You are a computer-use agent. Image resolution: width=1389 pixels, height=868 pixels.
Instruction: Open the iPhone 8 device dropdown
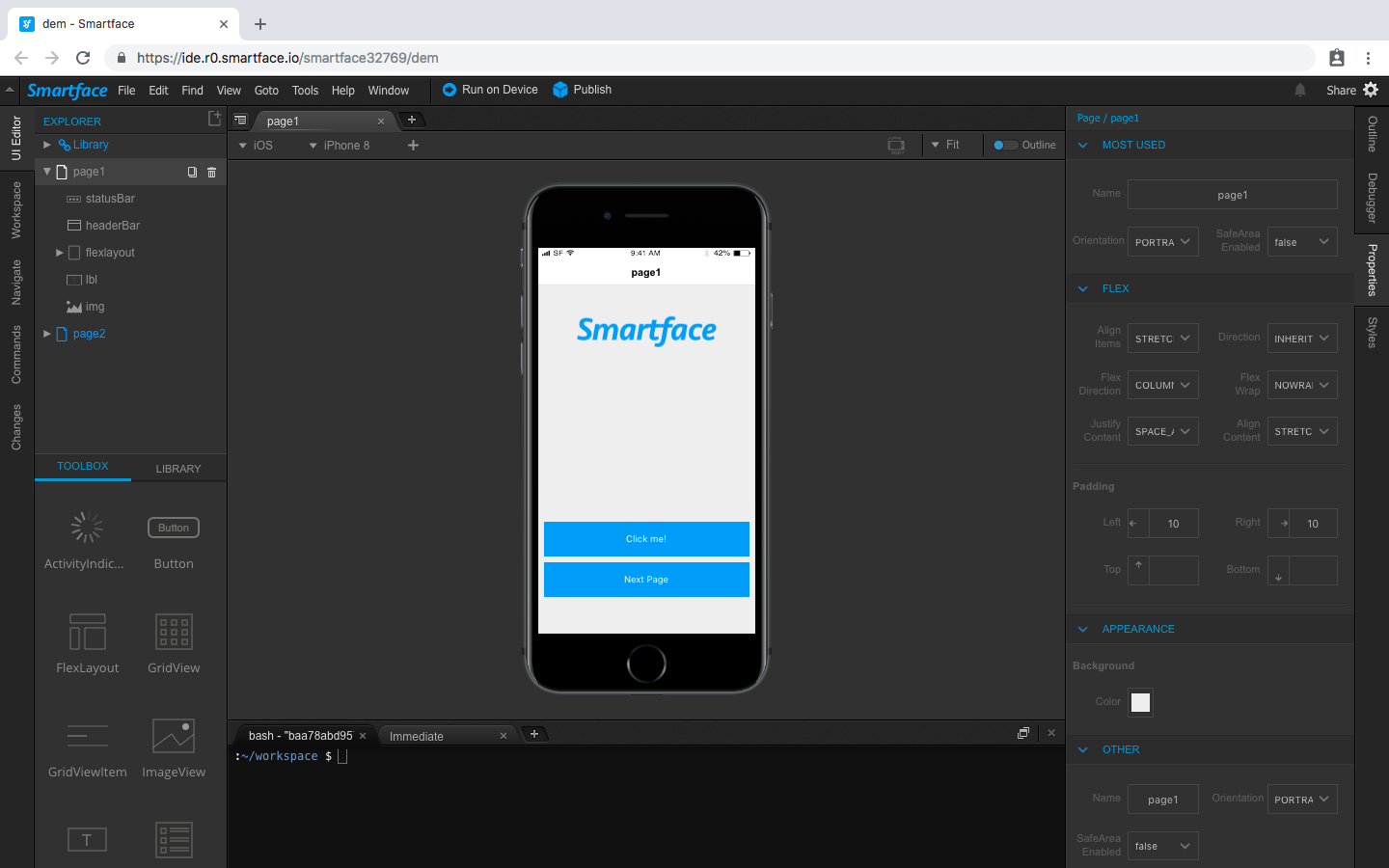pos(340,146)
